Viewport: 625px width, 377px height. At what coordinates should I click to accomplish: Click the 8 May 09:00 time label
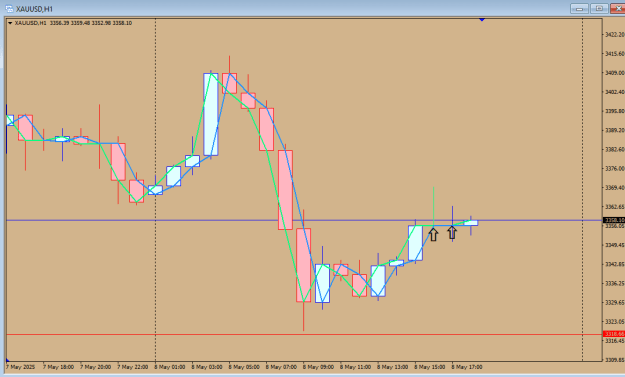tap(318, 367)
